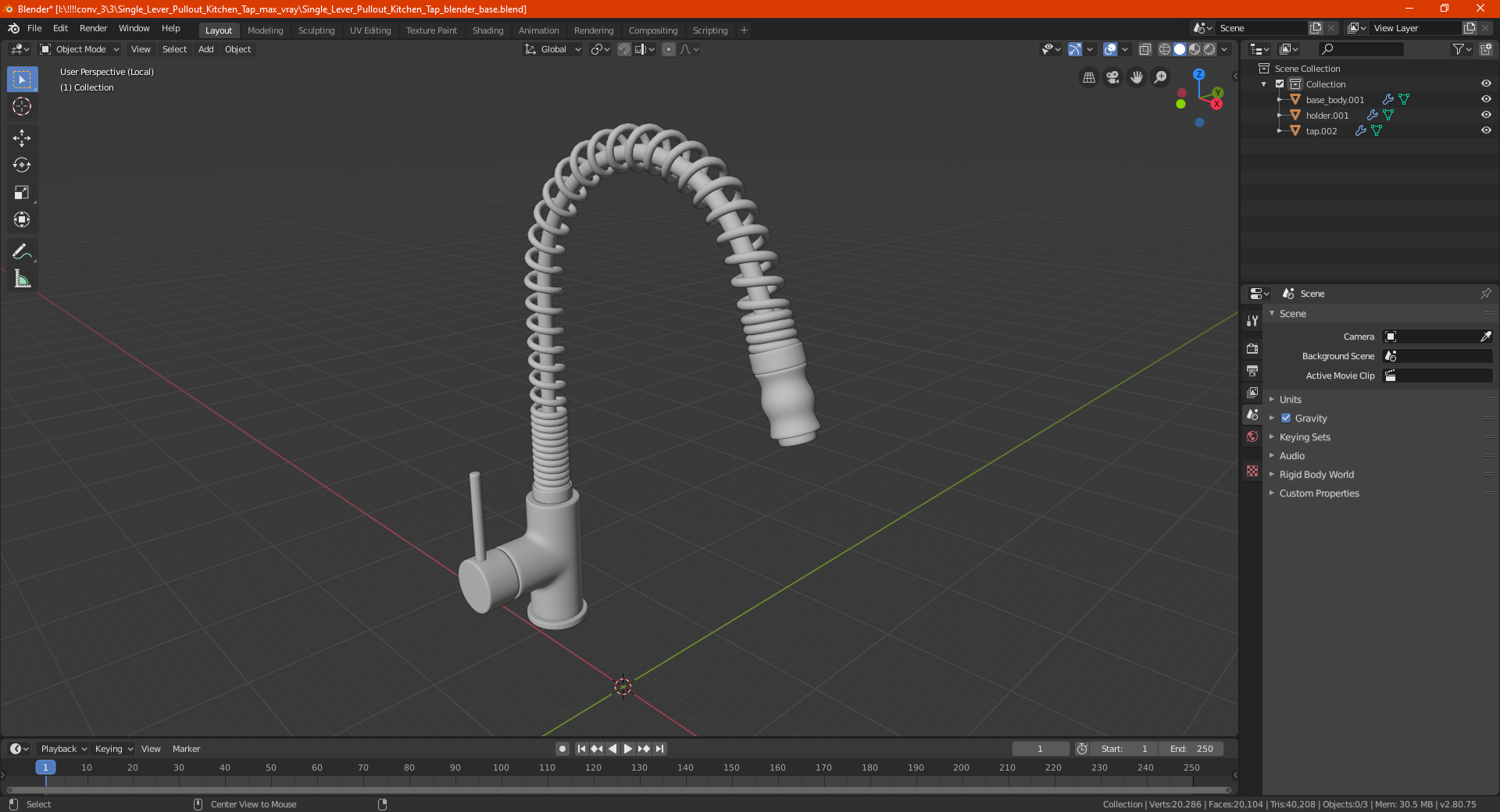
Task: Open the viewport Select menu
Action: point(174,49)
